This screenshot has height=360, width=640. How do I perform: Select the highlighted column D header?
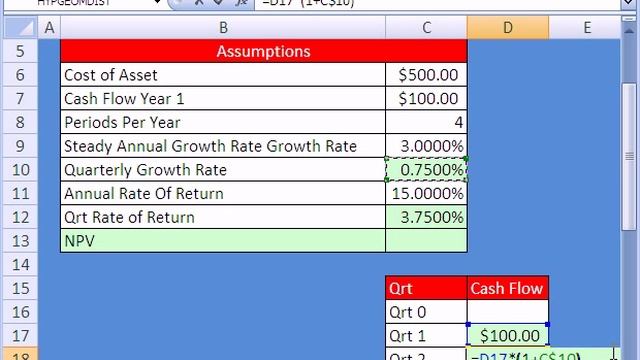[x=508, y=28]
